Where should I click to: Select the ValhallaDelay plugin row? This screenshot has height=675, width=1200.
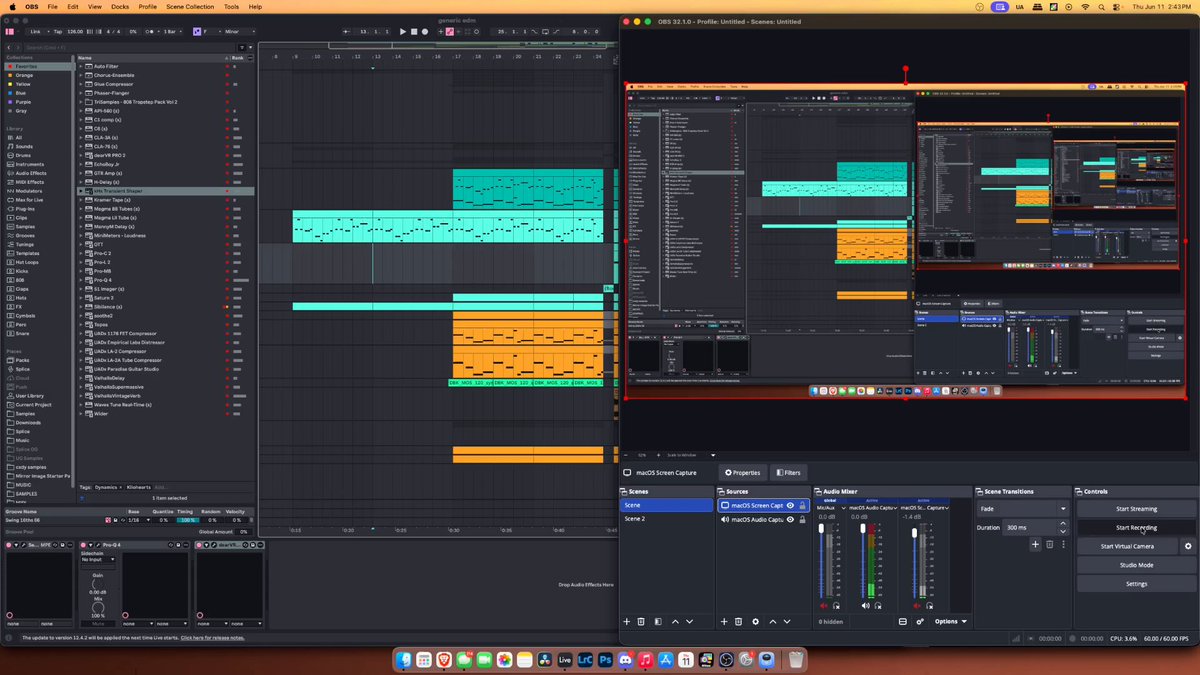click(165, 378)
